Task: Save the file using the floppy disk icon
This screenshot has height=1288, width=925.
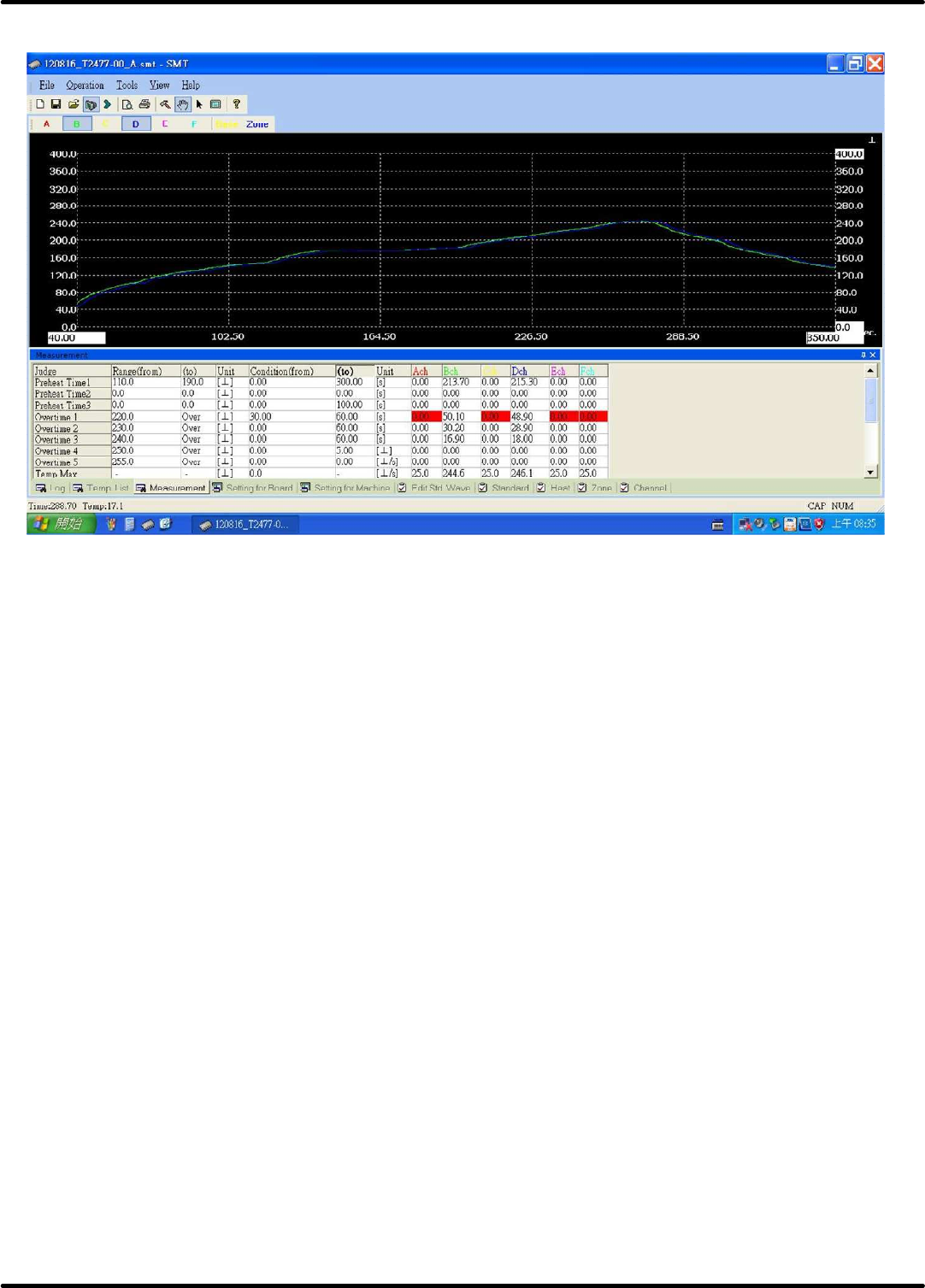Action: click(56, 104)
